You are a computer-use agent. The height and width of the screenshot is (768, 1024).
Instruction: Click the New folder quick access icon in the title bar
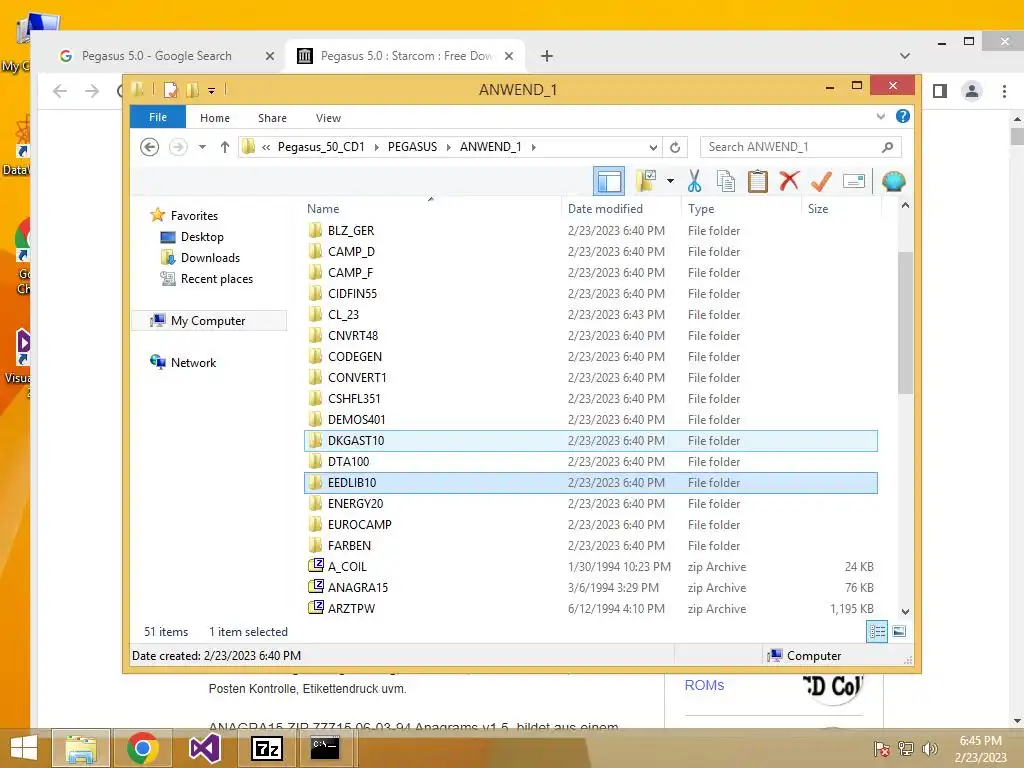point(192,89)
